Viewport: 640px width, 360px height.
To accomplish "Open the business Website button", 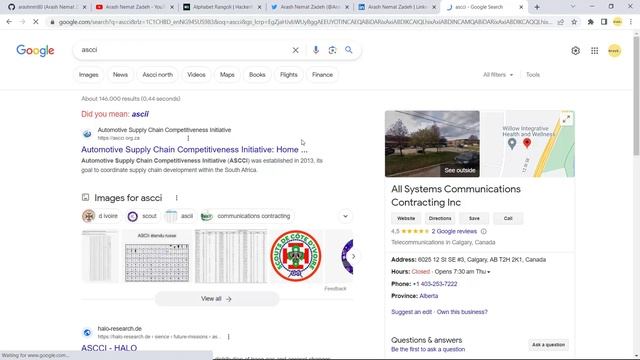I will (406, 218).
